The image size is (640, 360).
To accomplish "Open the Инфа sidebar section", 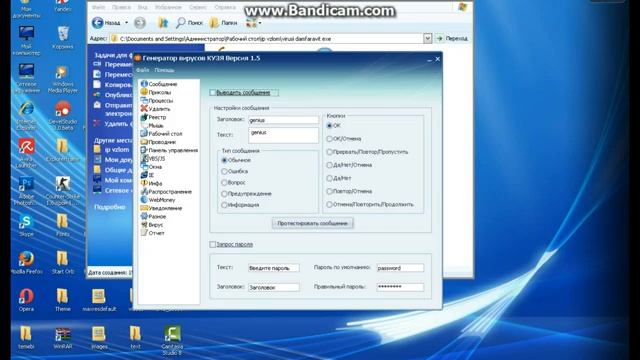I will pyautogui.click(x=151, y=183).
